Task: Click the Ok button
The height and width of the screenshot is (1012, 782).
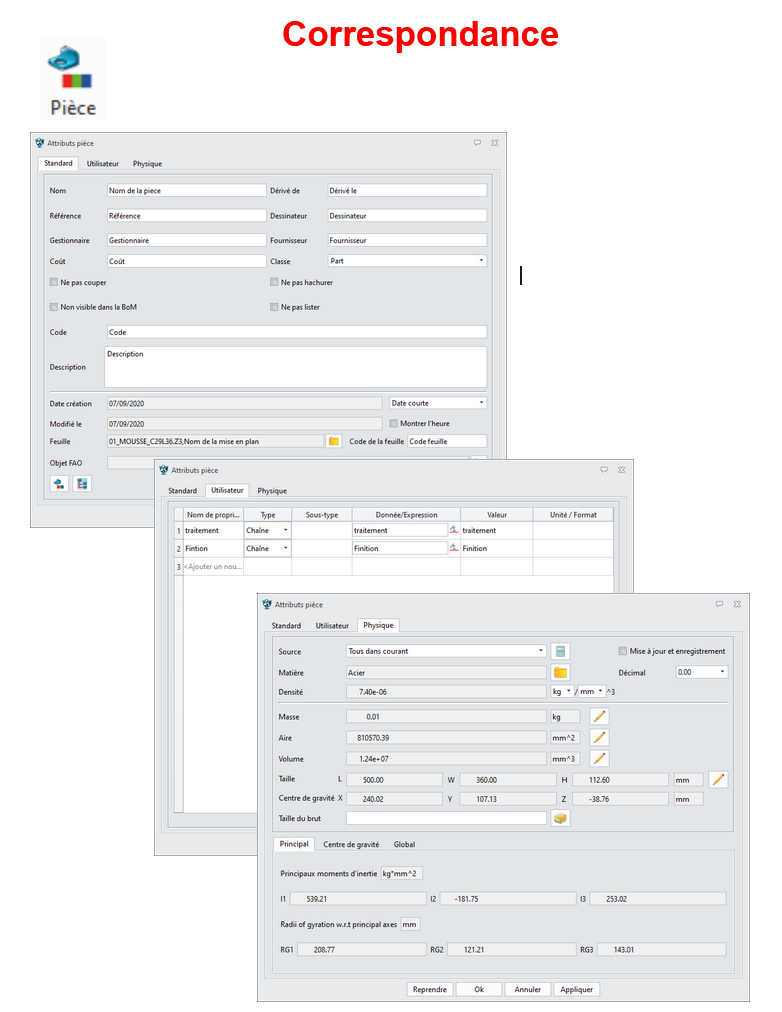Action: (x=479, y=989)
